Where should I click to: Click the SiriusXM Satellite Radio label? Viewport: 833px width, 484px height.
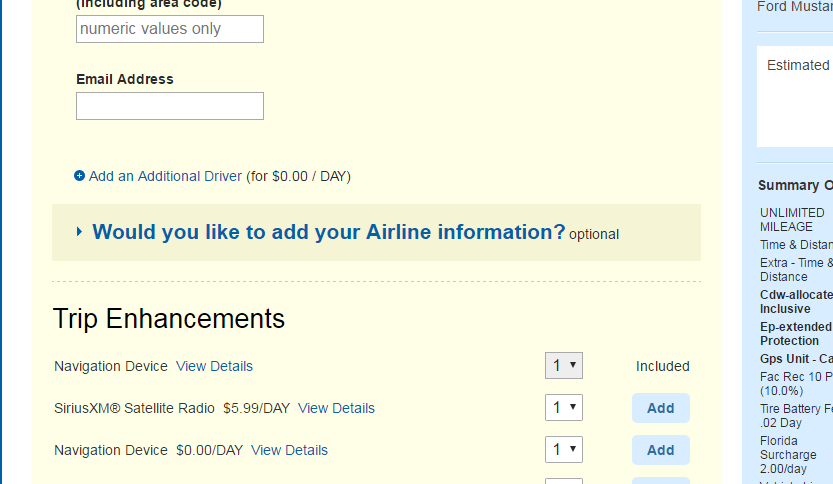pyautogui.click(x=134, y=408)
